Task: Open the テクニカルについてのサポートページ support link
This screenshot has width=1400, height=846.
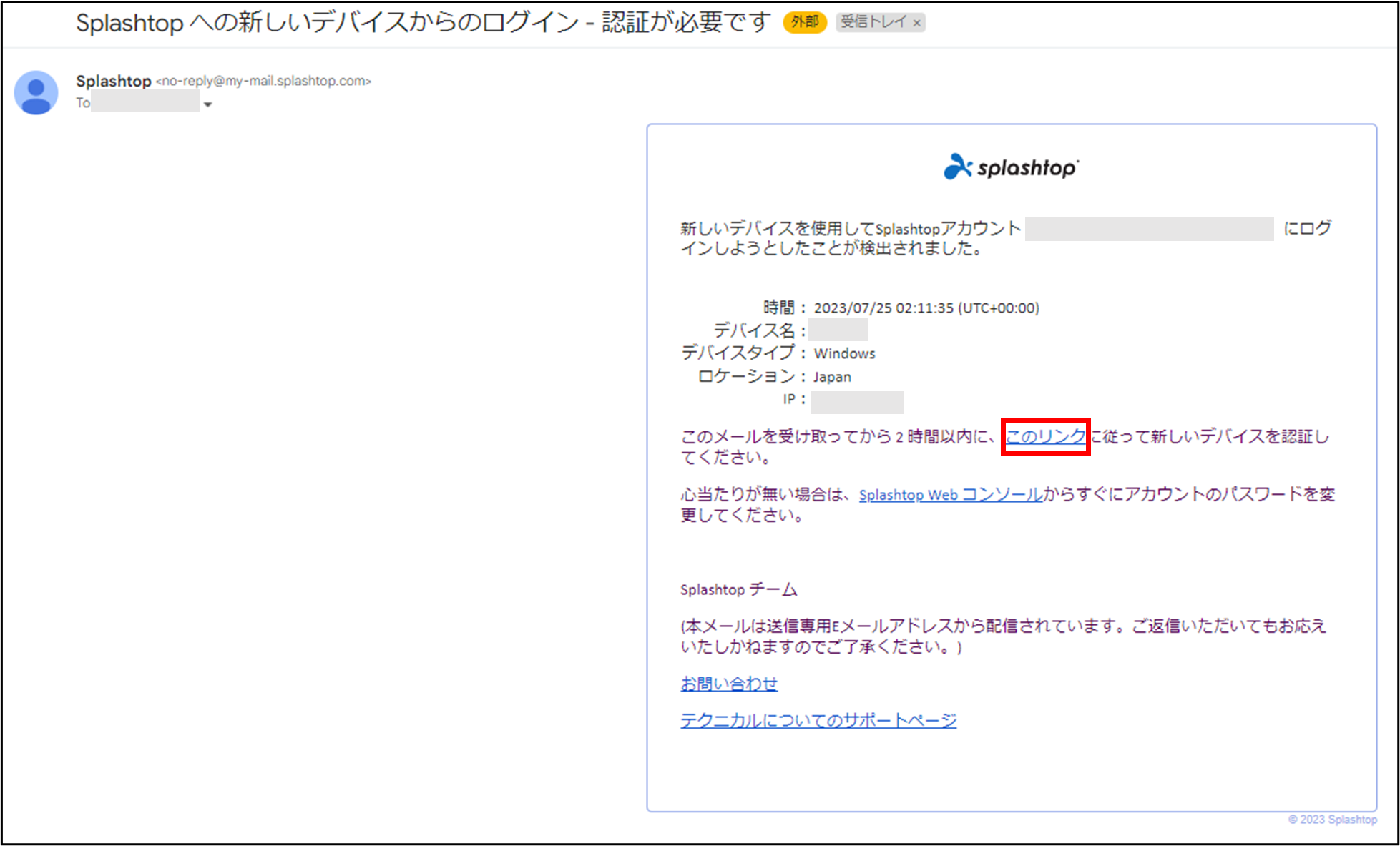Action: coord(818,720)
